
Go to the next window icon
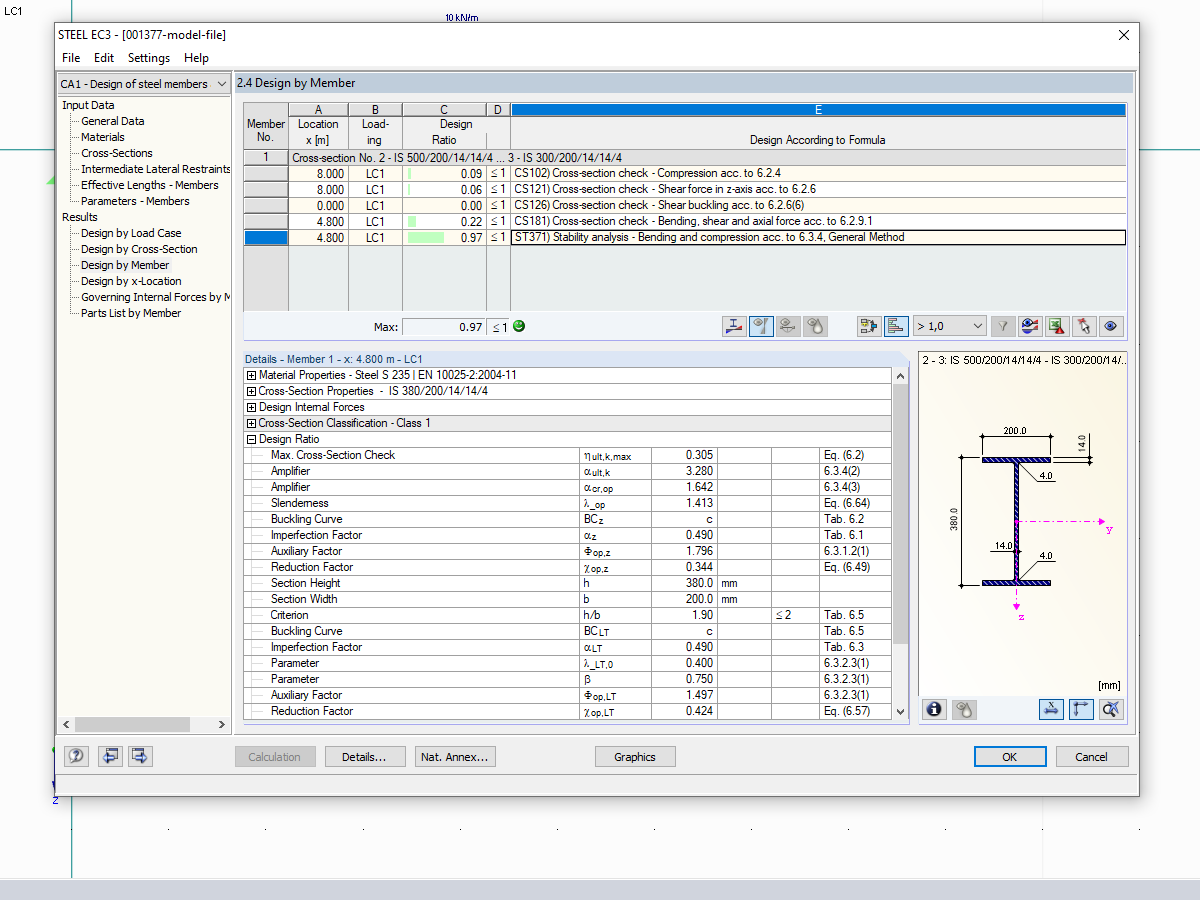coord(140,757)
